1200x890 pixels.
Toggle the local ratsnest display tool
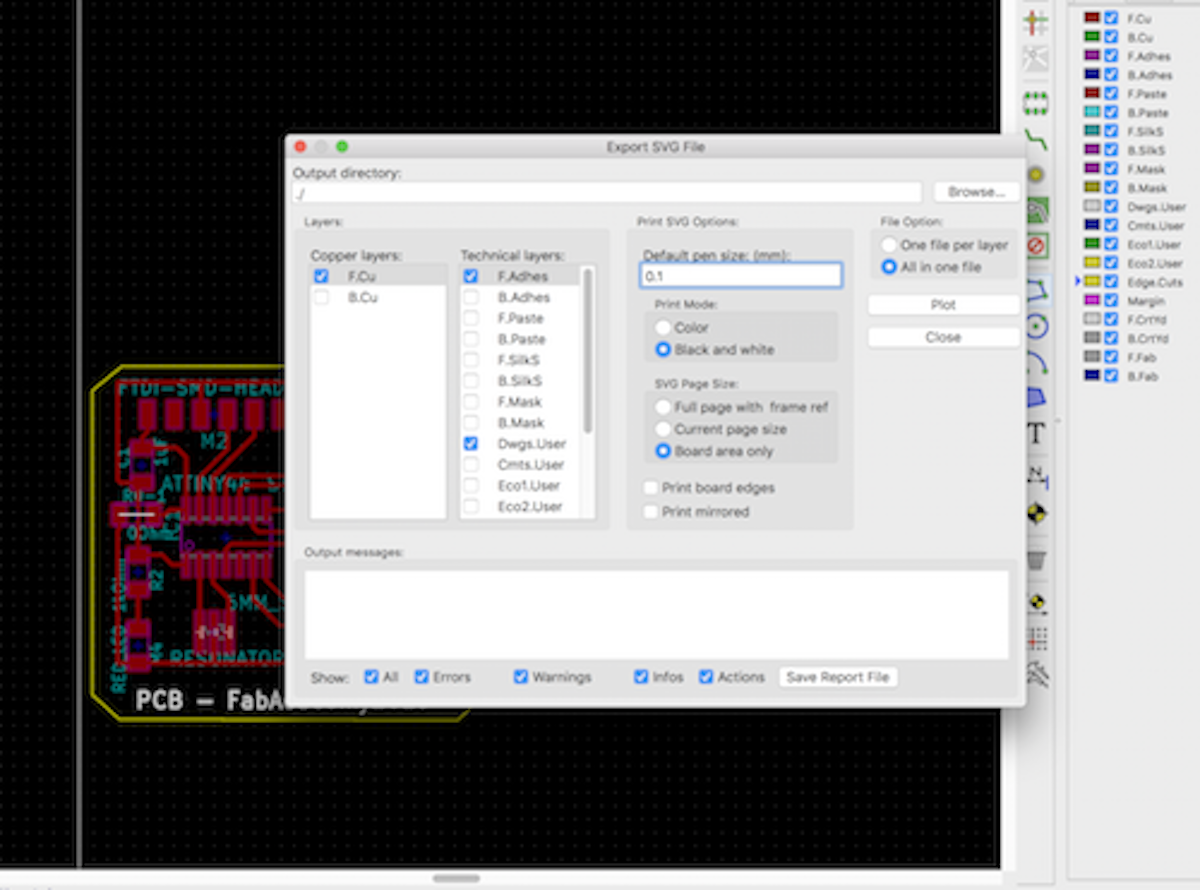pyautogui.click(x=1036, y=57)
